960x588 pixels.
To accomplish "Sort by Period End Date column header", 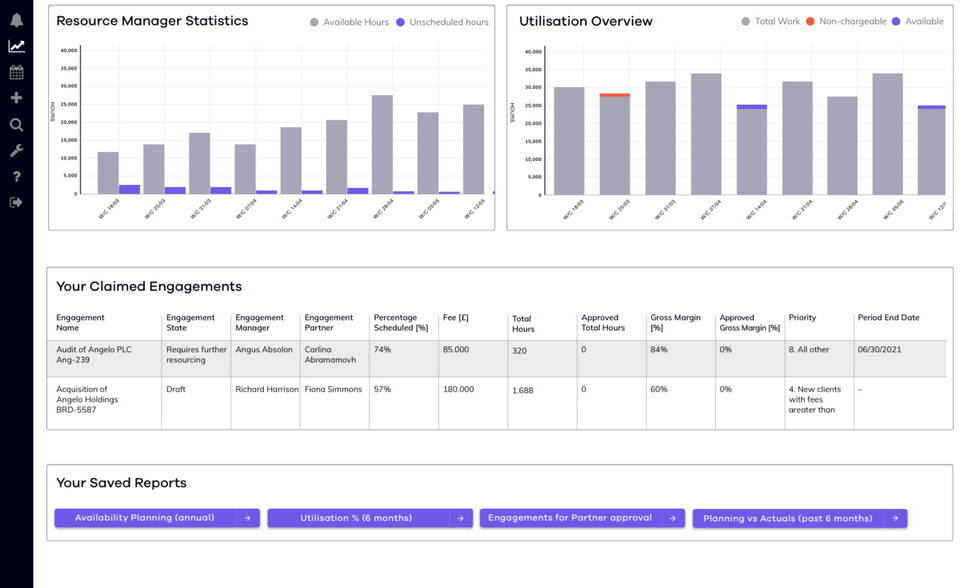I will pos(888,318).
